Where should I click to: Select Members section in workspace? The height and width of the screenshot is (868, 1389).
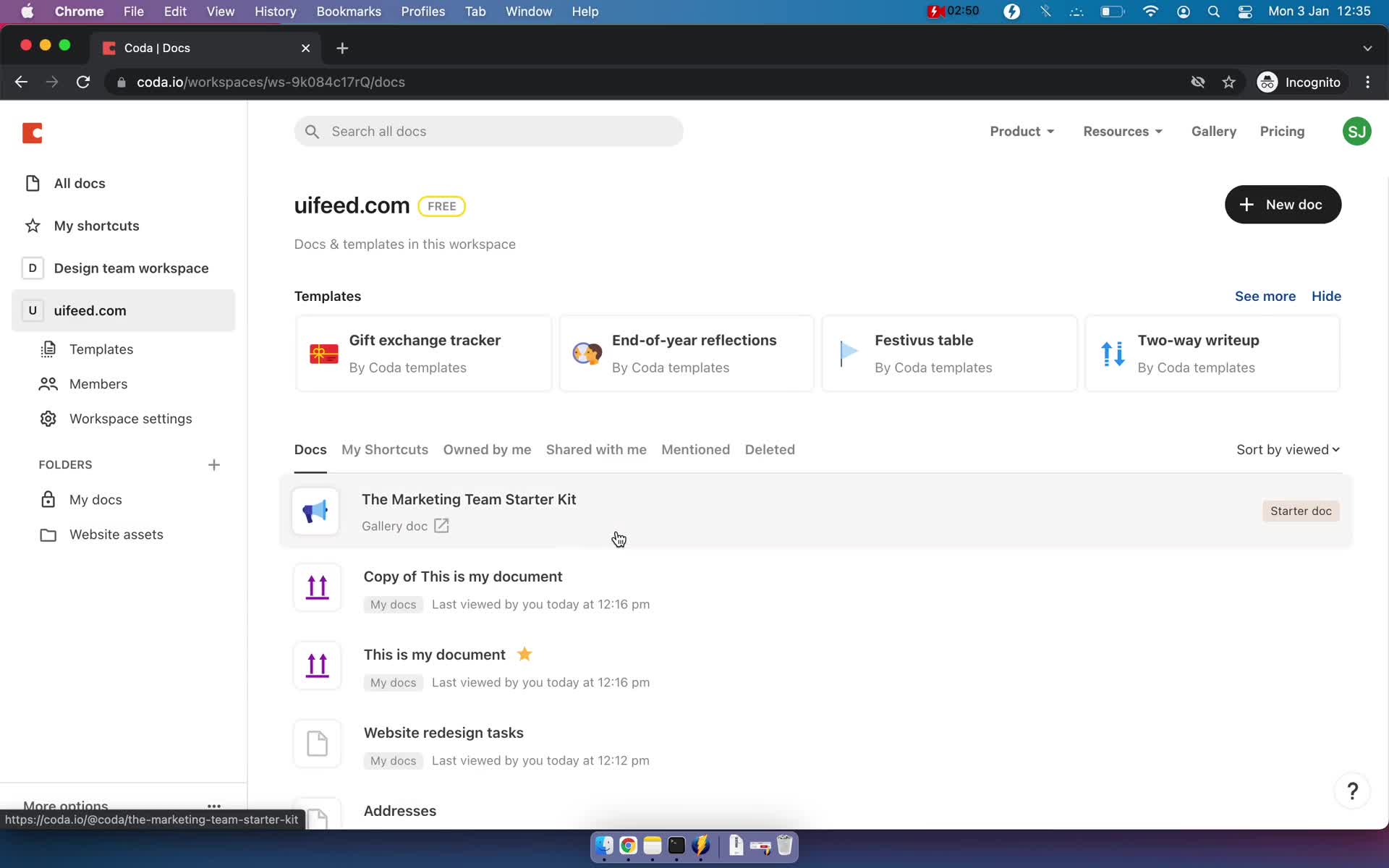tap(98, 383)
